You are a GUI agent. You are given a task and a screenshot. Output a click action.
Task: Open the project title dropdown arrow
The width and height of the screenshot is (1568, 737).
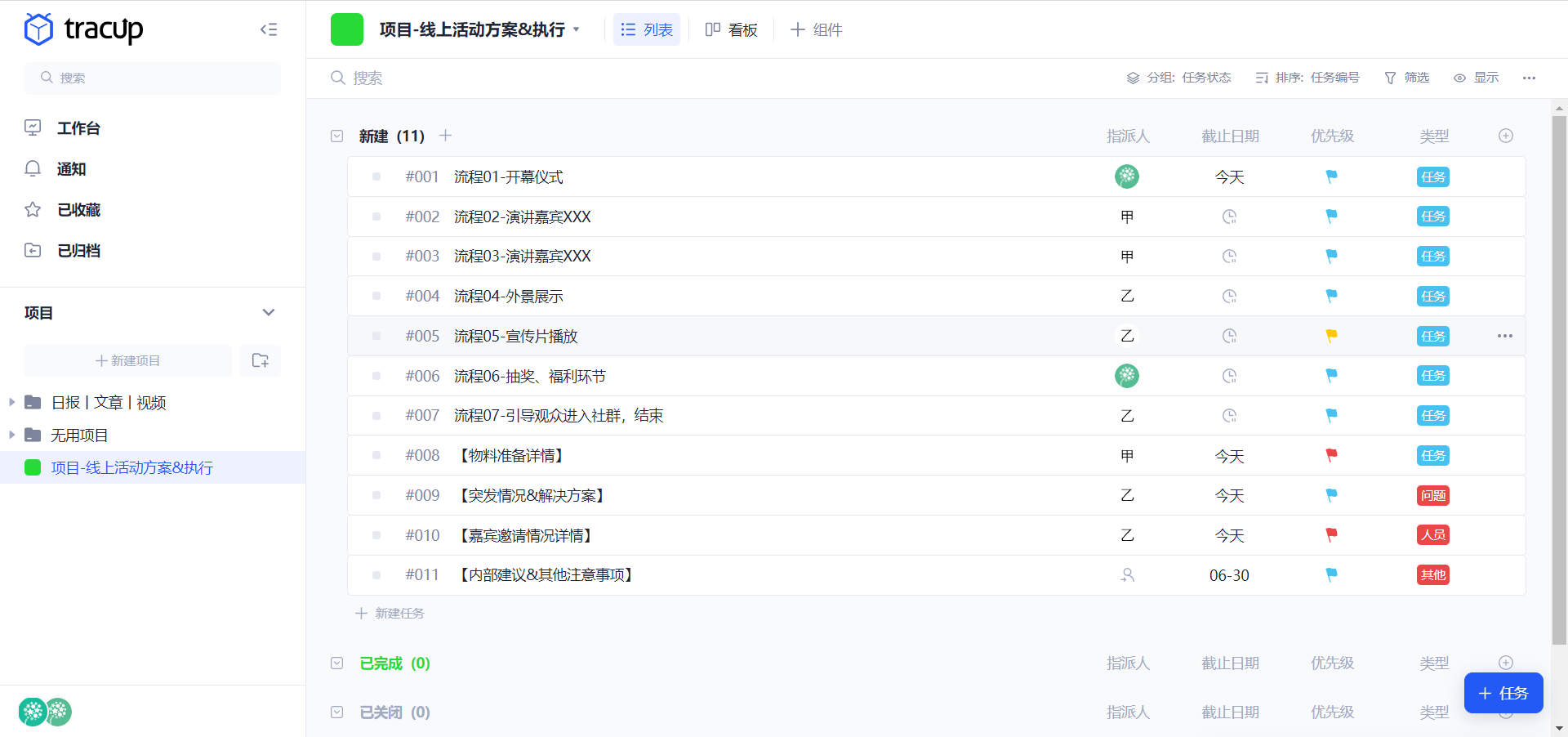tap(577, 29)
